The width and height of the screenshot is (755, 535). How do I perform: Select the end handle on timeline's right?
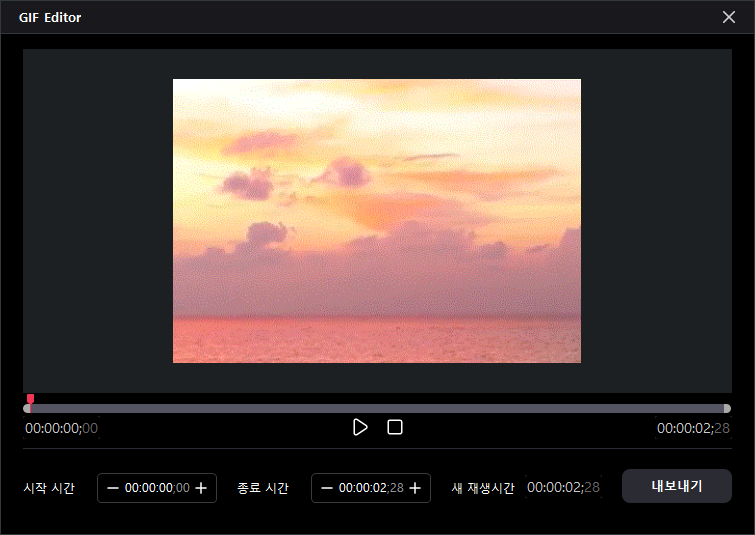(727, 408)
